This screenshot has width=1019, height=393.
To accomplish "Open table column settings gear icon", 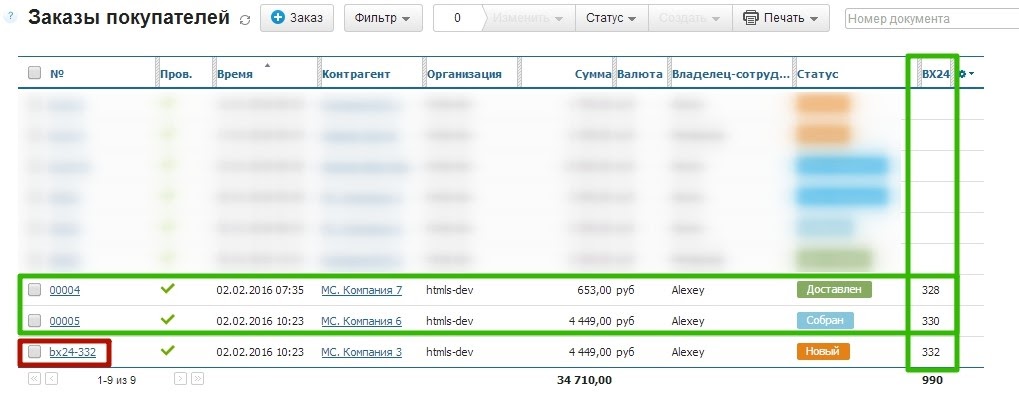I will click(966, 74).
